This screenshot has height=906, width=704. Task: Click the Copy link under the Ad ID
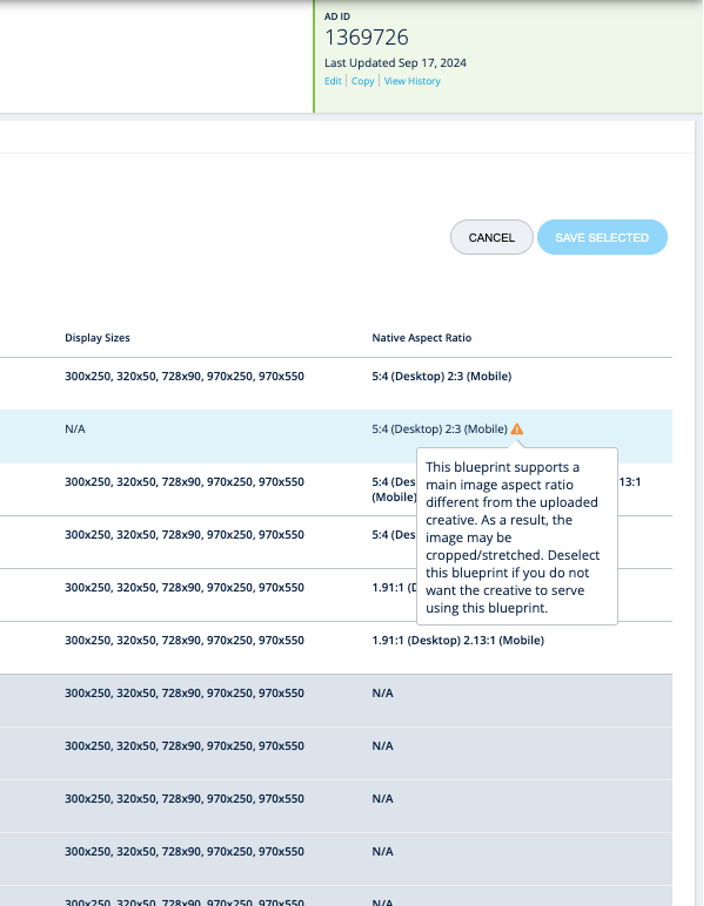click(362, 81)
